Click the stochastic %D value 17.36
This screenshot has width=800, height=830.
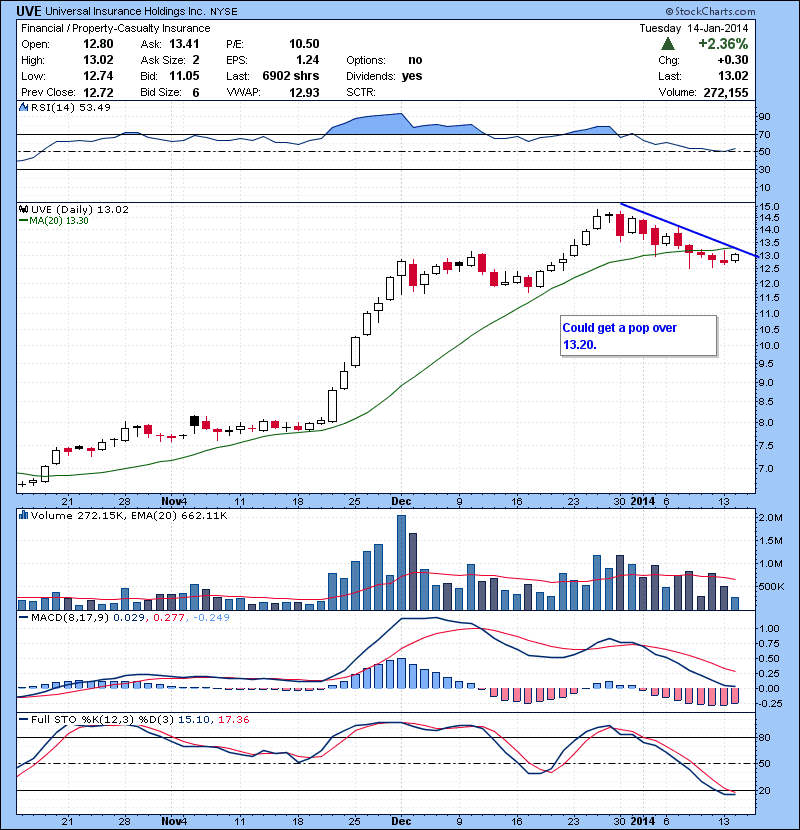tap(233, 719)
